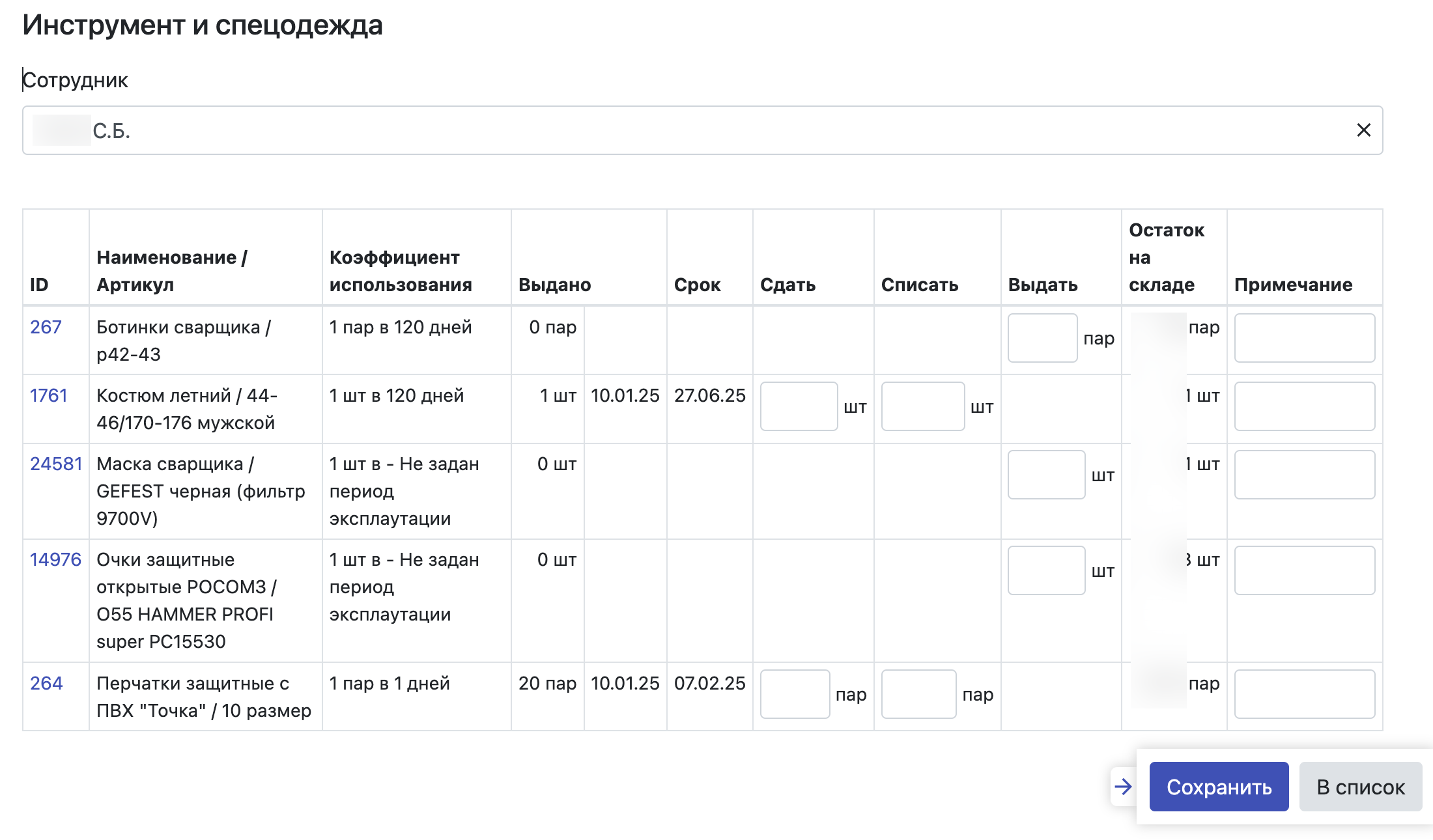Click Примечание field for Ботинки сварщика
The height and width of the screenshot is (840, 1433).
pyautogui.click(x=1304, y=338)
